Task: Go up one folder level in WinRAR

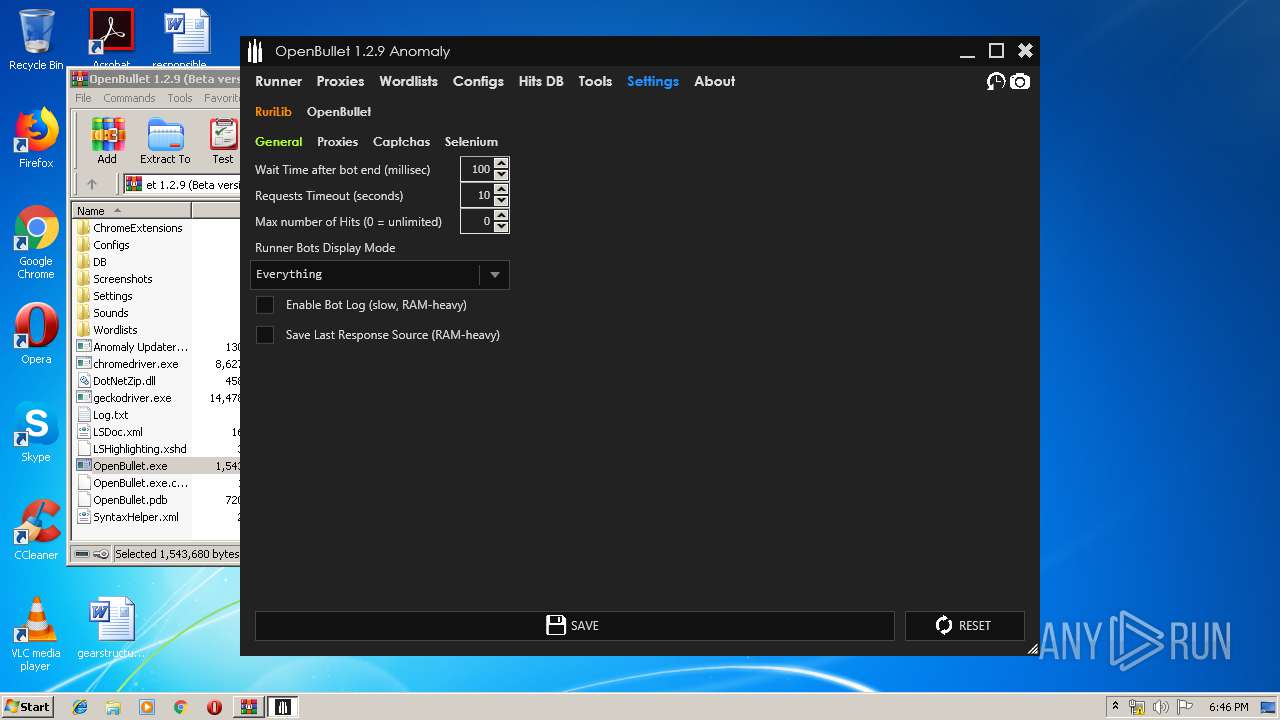Action: pos(92,184)
